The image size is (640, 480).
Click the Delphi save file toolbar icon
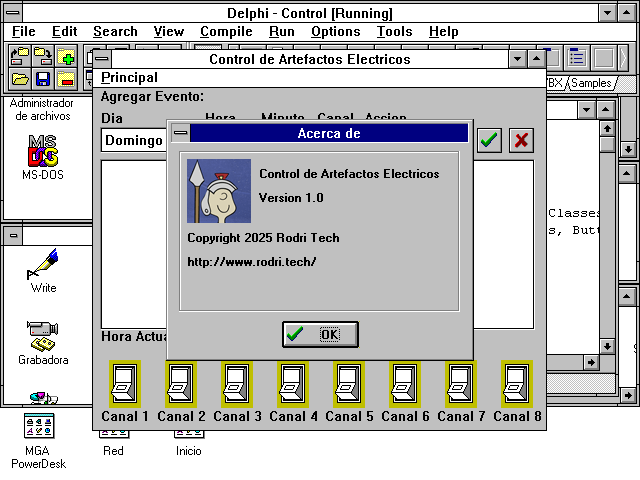point(43,78)
